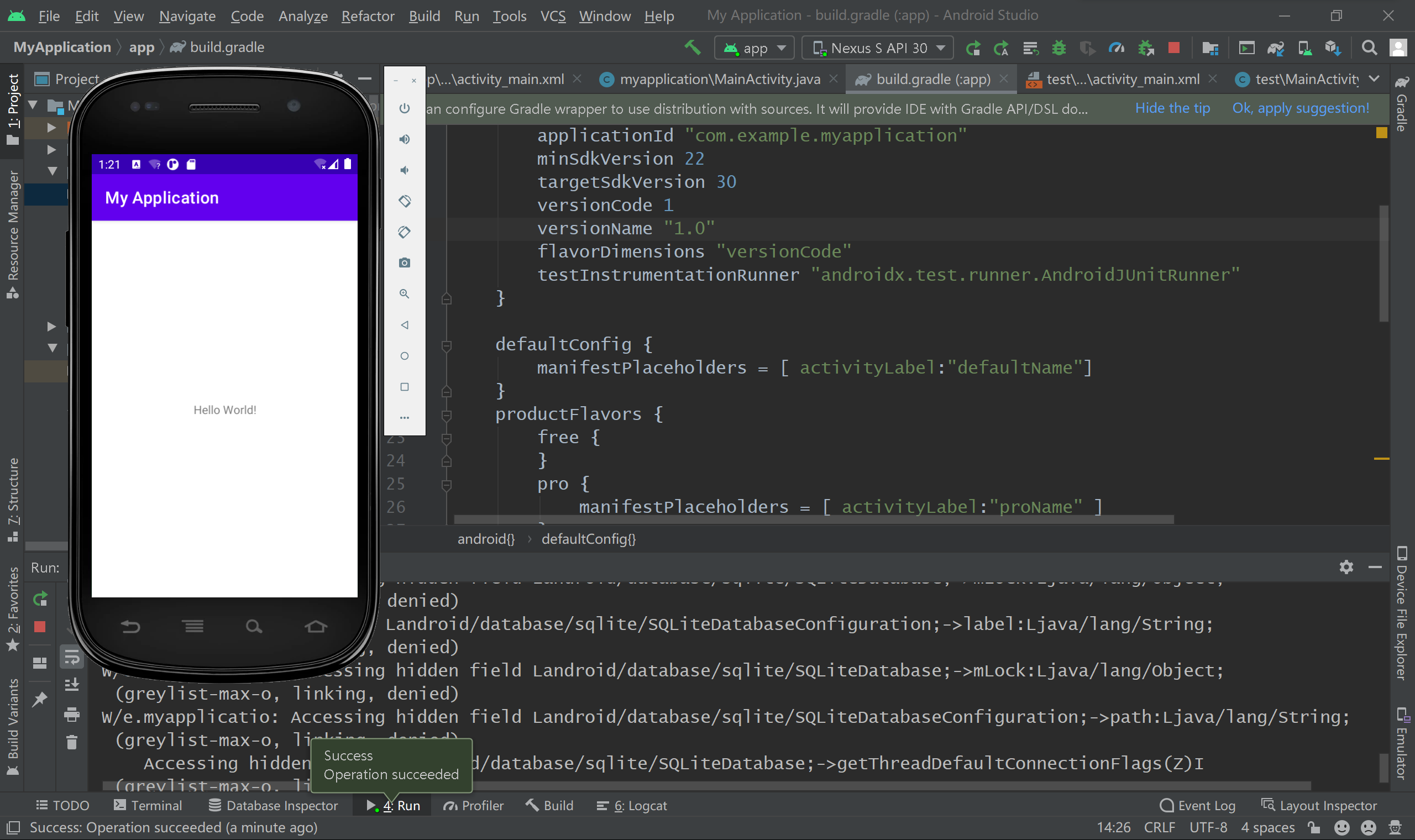The width and height of the screenshot is (1415, 840).
Task: Open the test MainActivity tab dropdown arrow
Action: click(x=1375, y=78)
